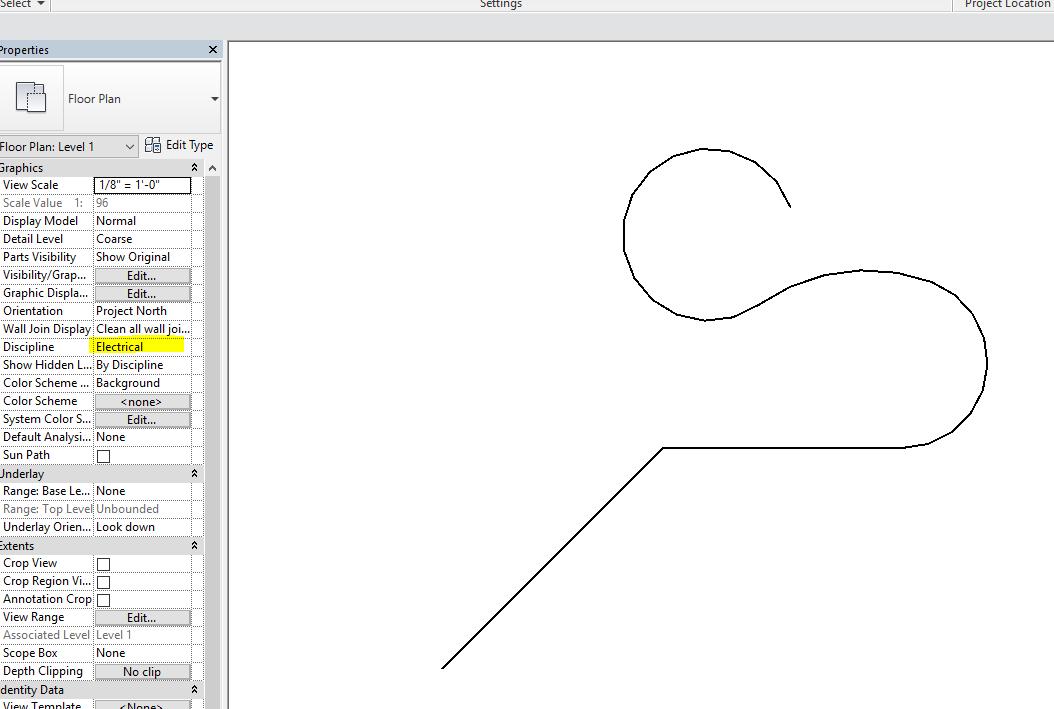Image resolution: width=1054 pixels, height=709 pixels.
Task: Collapse the Identity Data section
Action: tap(194, 690)
